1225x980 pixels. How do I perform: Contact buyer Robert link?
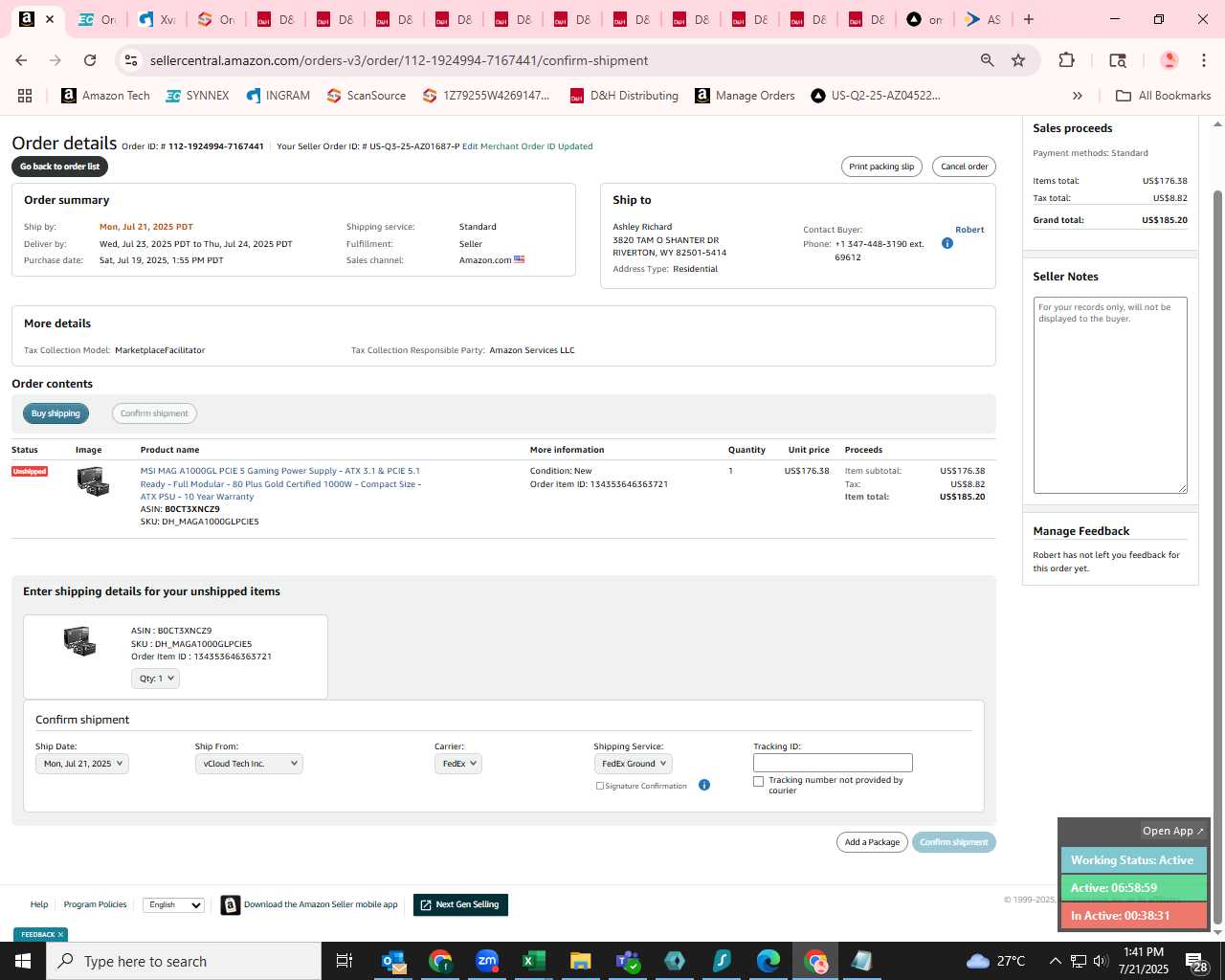(969, 230)
